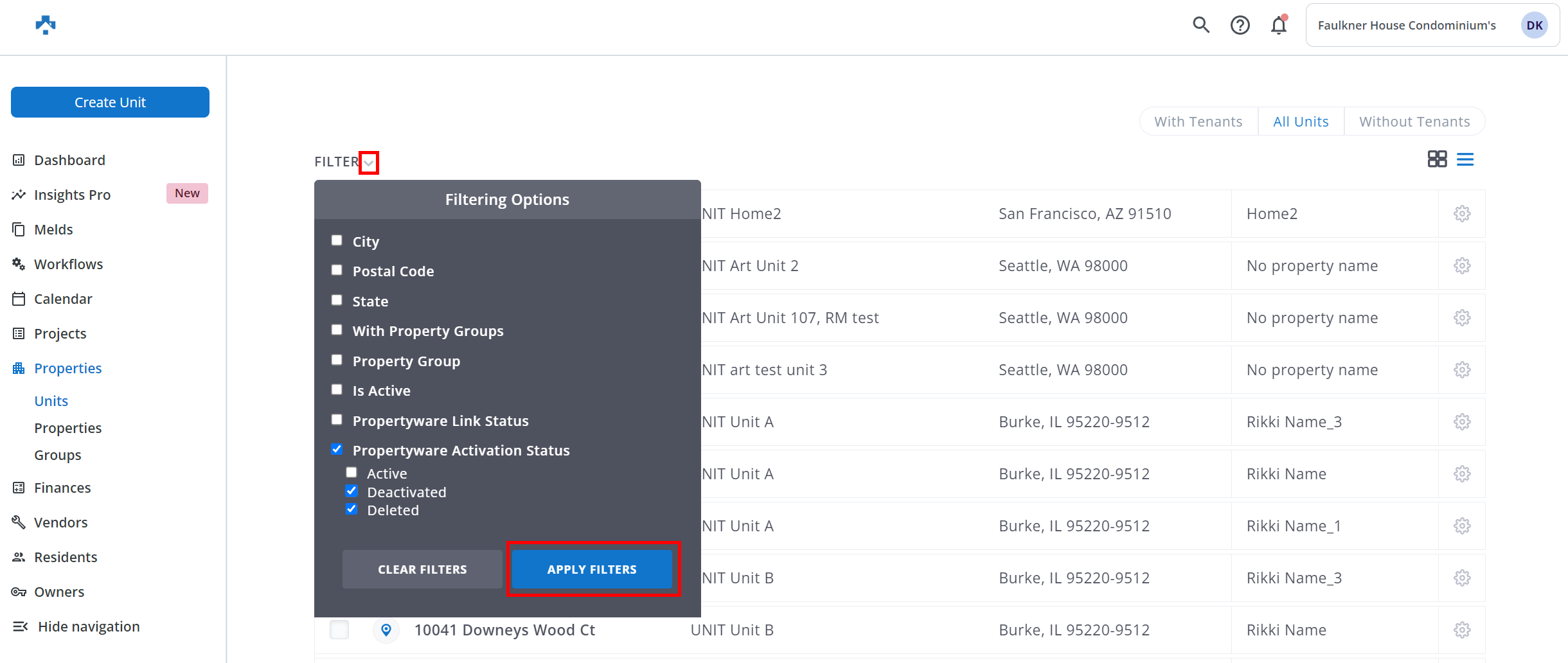
Task: Select the Without Tenants tab
Action: pyautogui.click(x=1414, y=121)
